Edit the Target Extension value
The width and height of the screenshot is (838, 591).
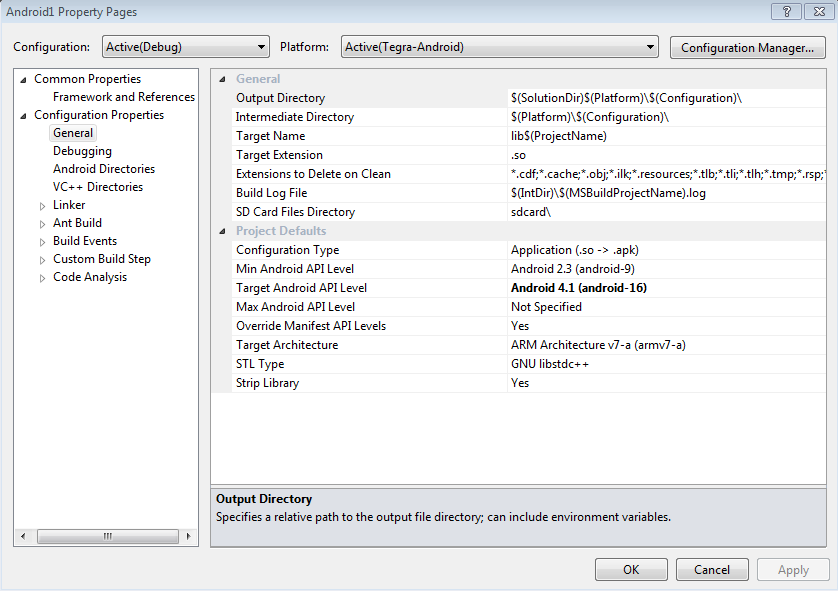[666, 155]
